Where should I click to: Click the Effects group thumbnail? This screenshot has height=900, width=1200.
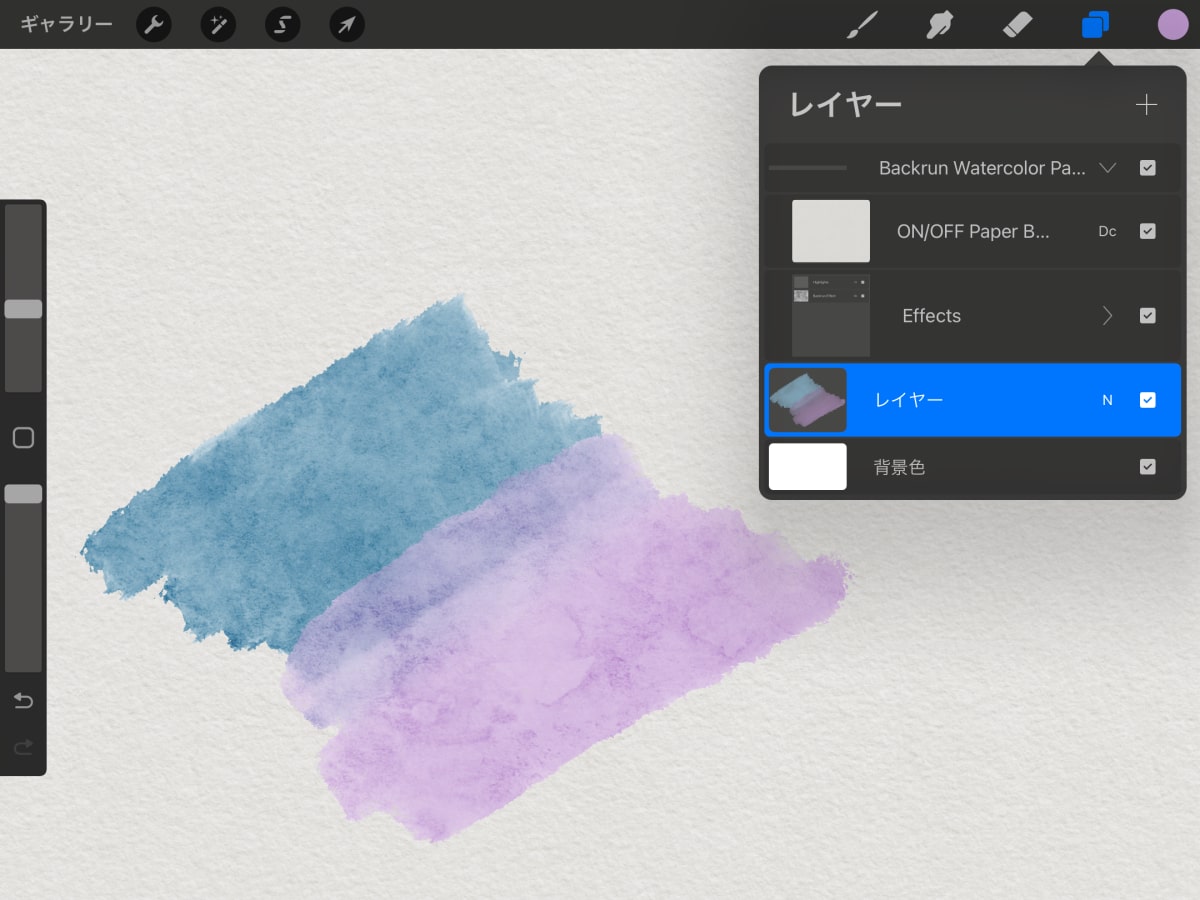831,316
